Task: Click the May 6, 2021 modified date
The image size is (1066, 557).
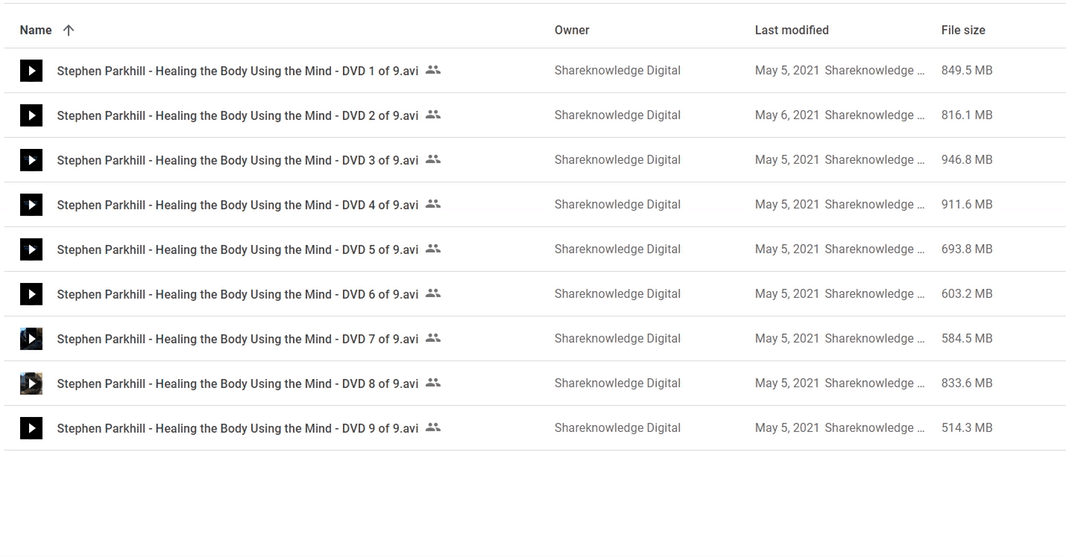Action: click(x=786, y=115)
